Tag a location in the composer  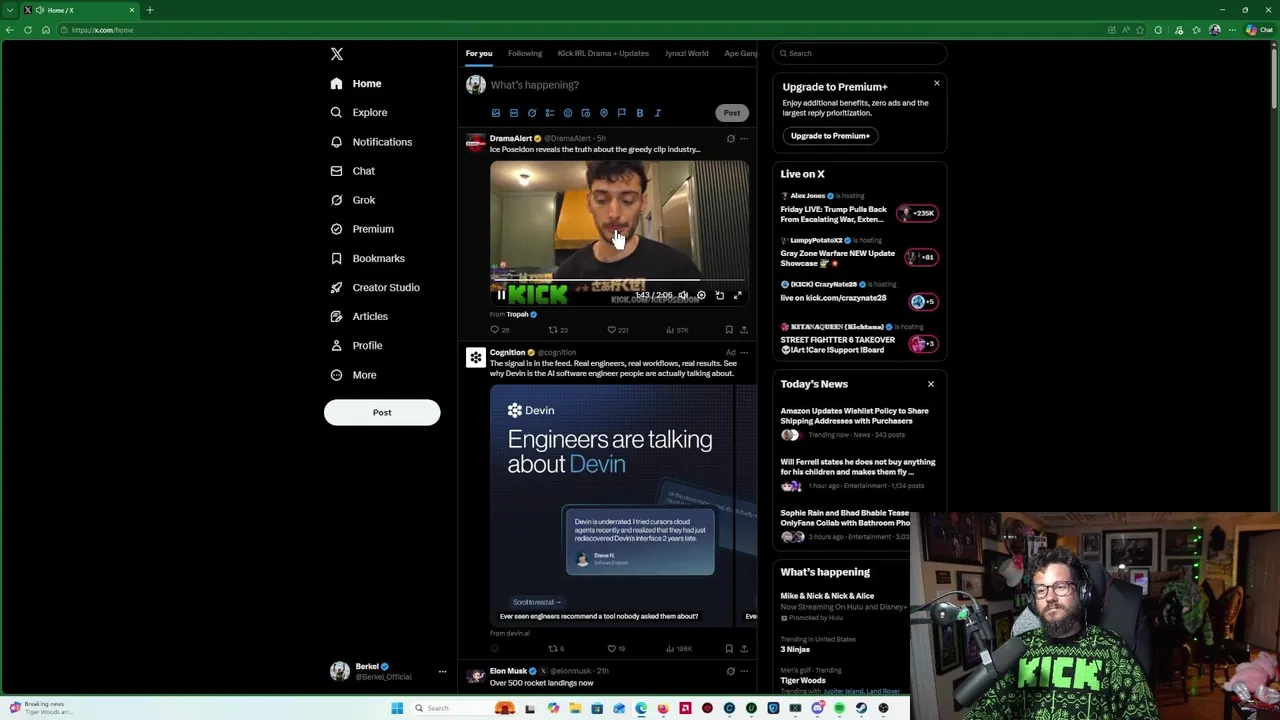pyautogui.click(x=604, y=113)
